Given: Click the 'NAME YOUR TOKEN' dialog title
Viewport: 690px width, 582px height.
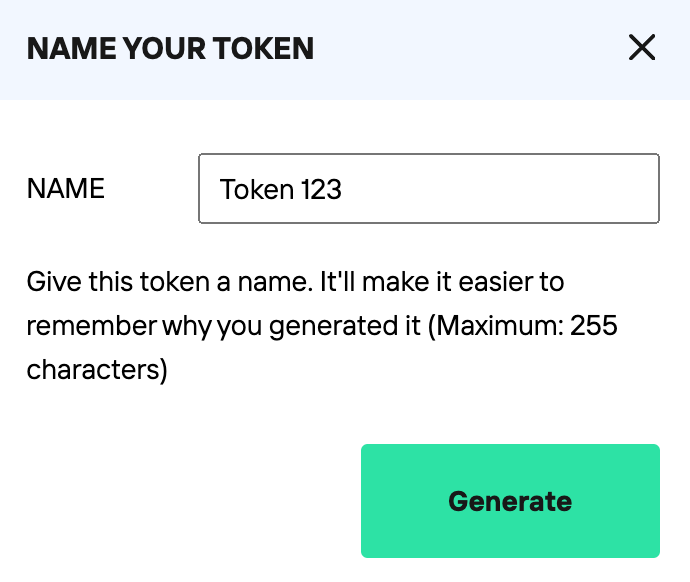Looking at the screenshot, I should (x=170, y=48).
